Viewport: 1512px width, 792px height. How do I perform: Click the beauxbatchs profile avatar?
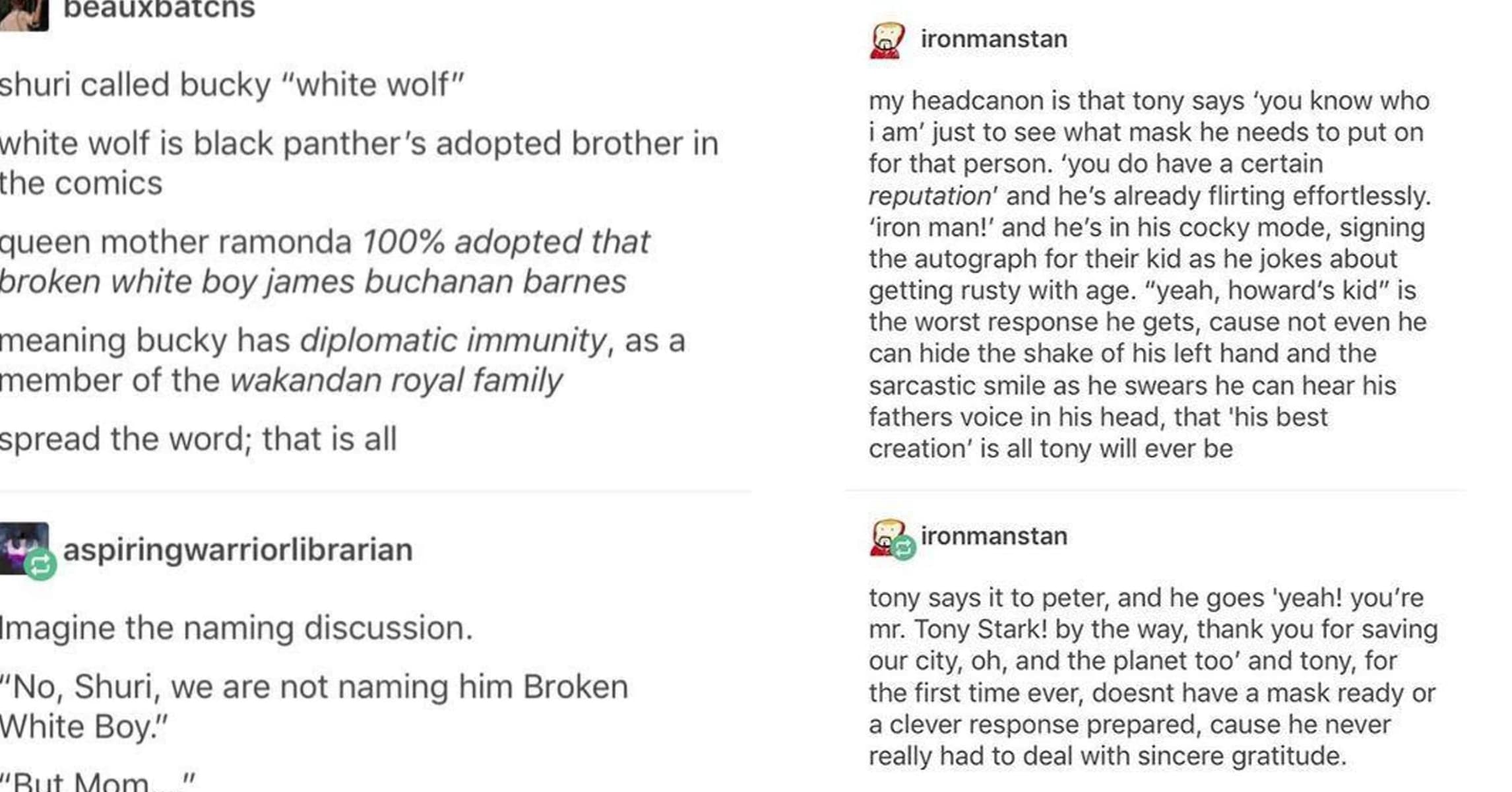22,13
